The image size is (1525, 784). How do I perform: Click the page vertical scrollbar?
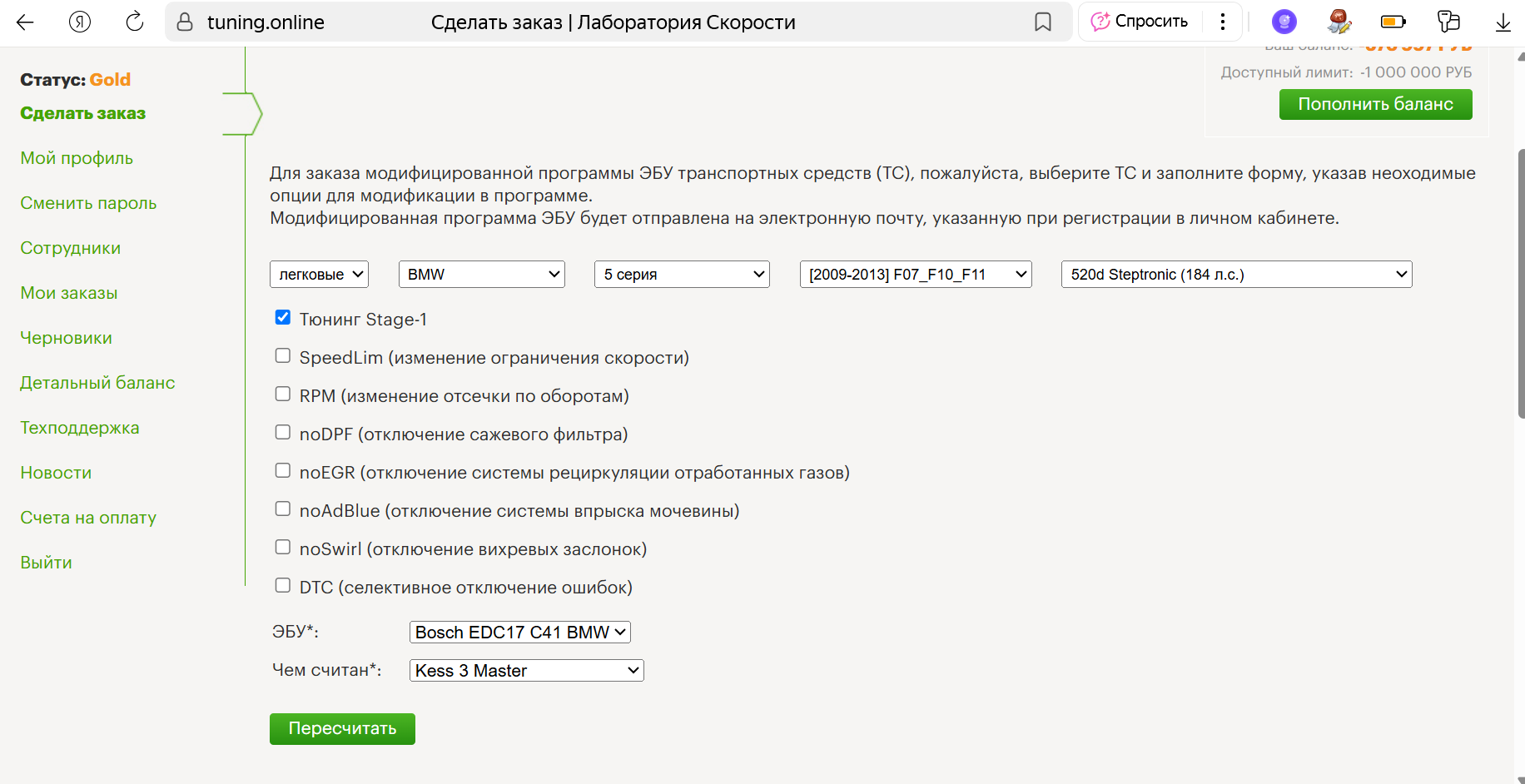tap(1520, 283)
